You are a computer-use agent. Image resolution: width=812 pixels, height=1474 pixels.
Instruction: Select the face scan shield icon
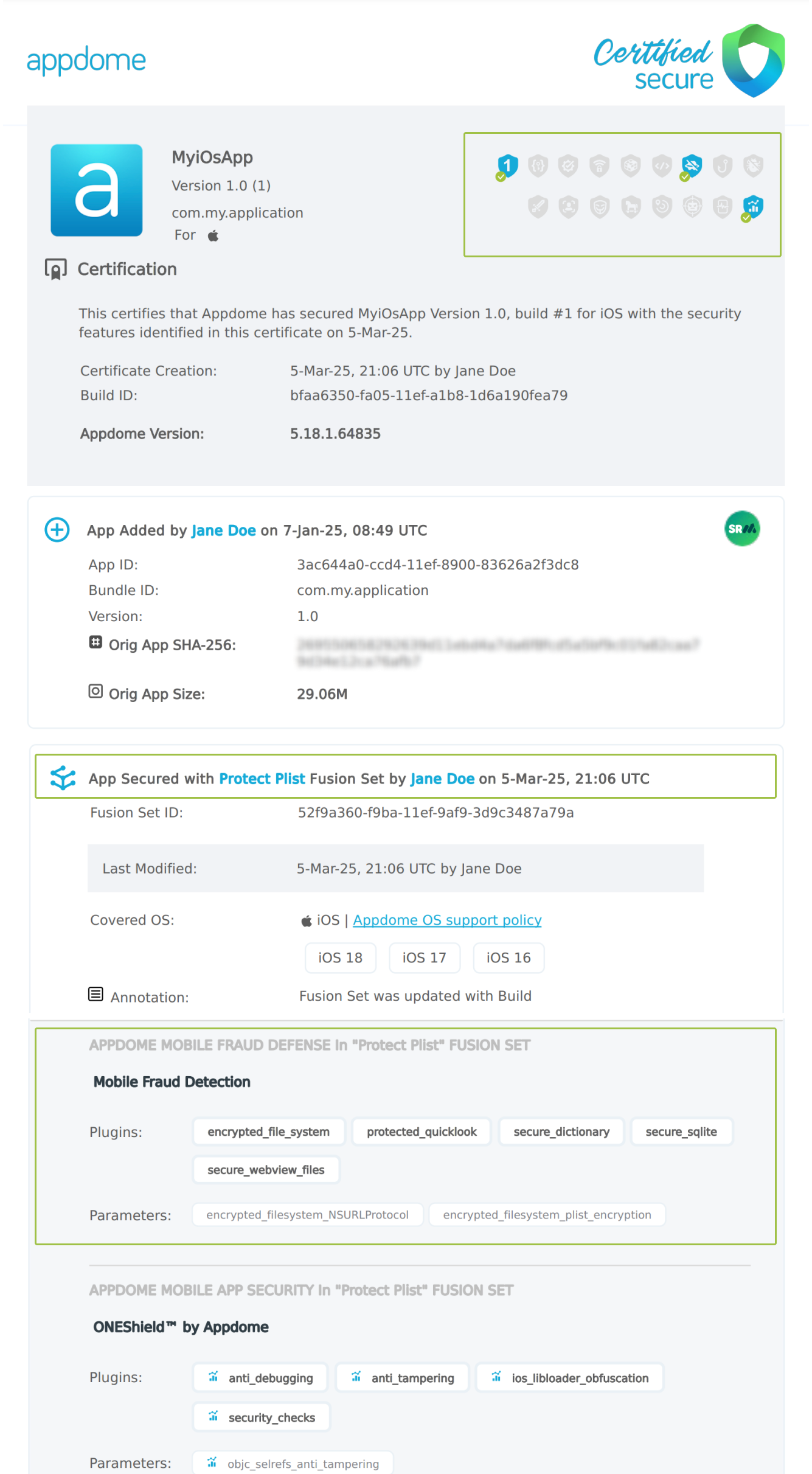click(569, 207)
